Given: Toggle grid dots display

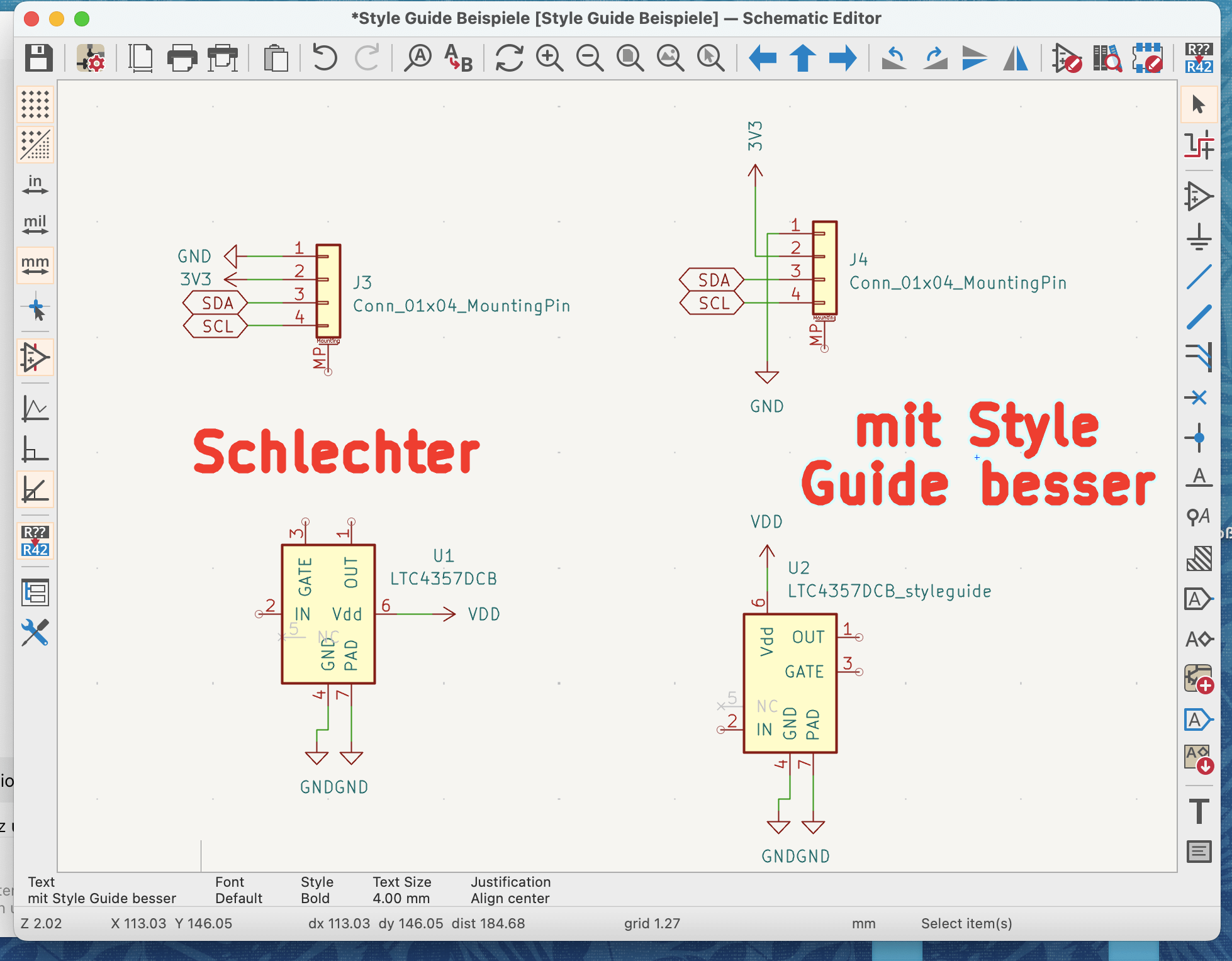Looking at the screenshot, I should point(35,104).
